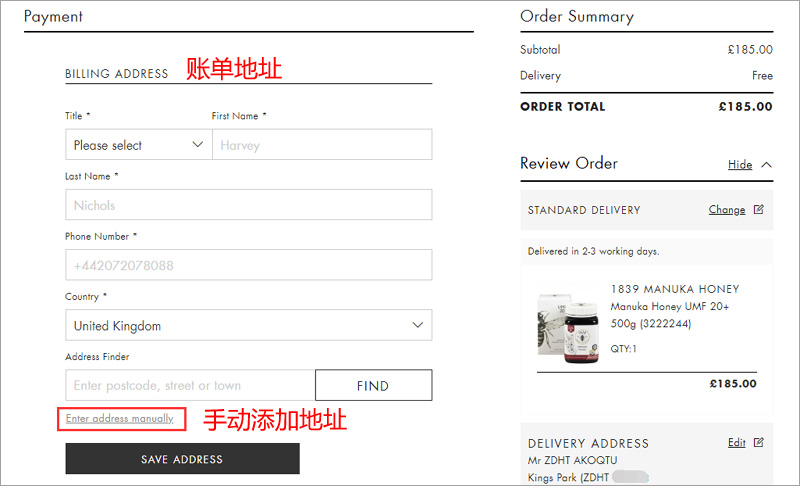
Task: Open the Title Please select dropdown
Action: pyautogui.click(x=139, y=144)
